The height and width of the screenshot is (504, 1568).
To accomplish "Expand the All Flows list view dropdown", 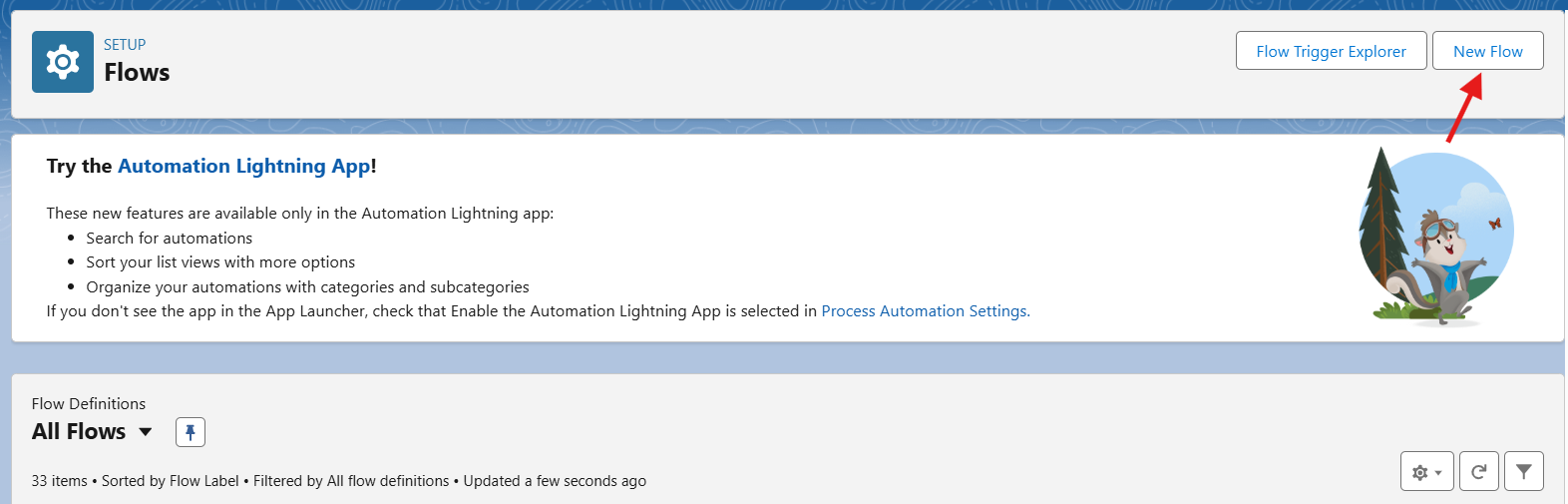I will (x=146, y=432).
